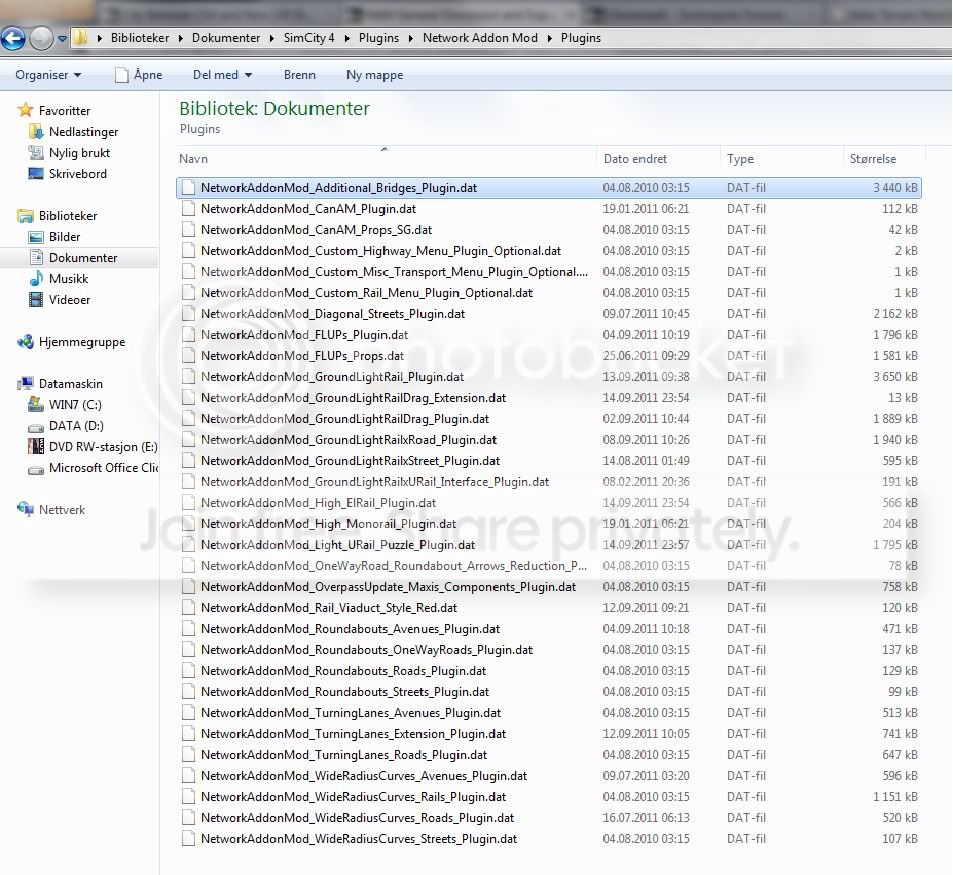
Task: Select NetworkAddonMod_High_Monorail_Plugin.dat file
Action: tap(549, 524)
